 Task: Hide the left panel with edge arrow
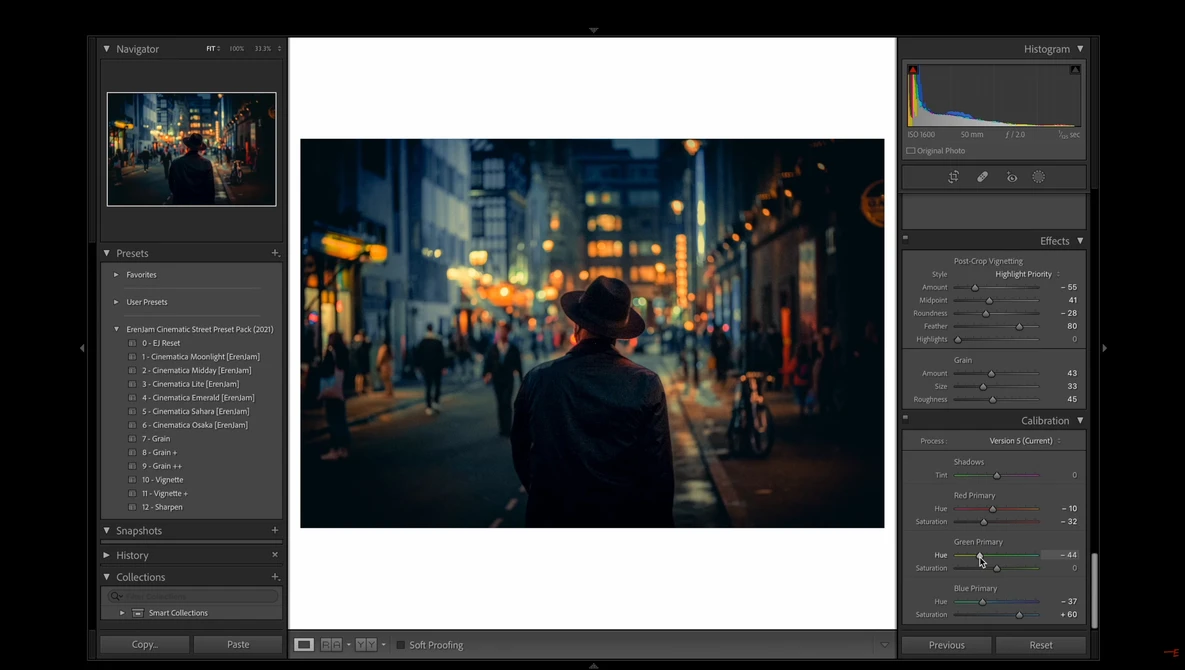click(x=82, y=348)
